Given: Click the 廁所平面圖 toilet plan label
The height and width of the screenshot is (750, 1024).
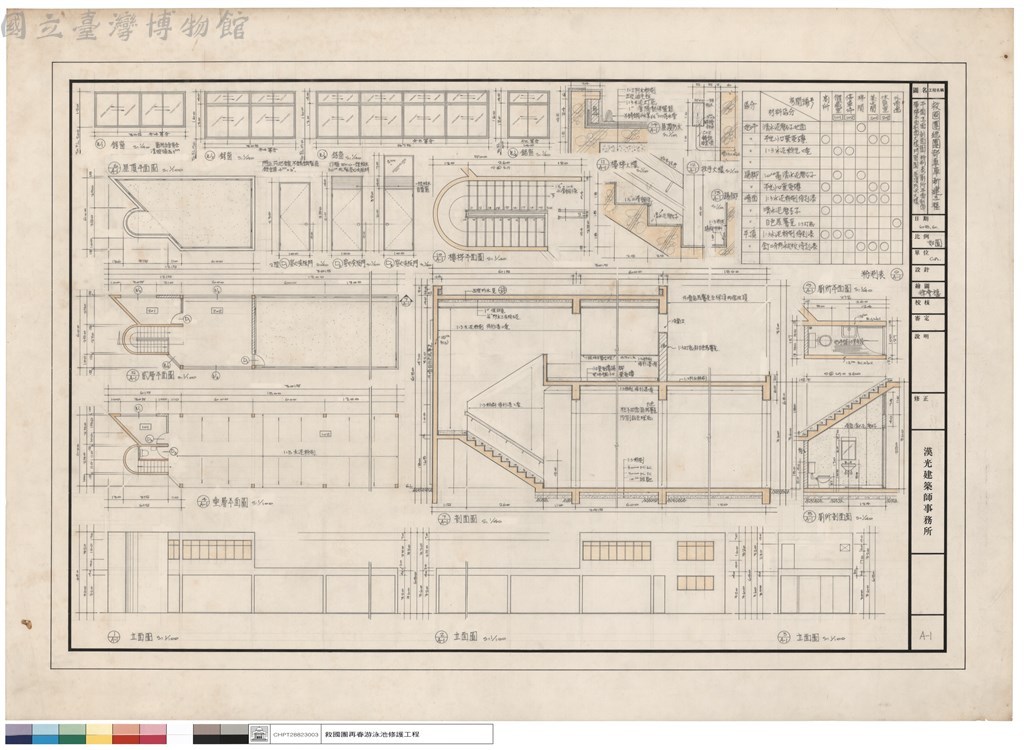Looking at the screenshot, I should click(835, 288).
